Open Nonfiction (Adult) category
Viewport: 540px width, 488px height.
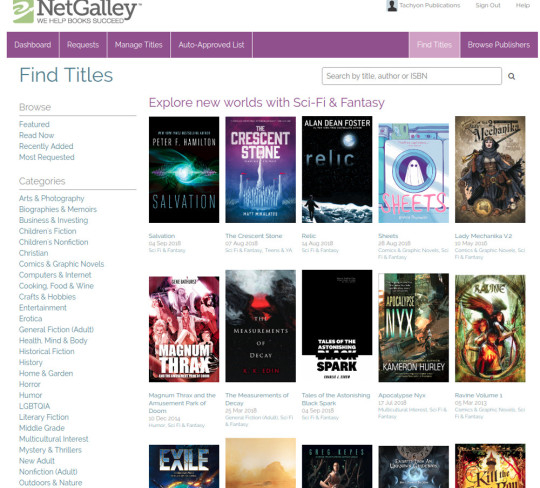[48, 472]
